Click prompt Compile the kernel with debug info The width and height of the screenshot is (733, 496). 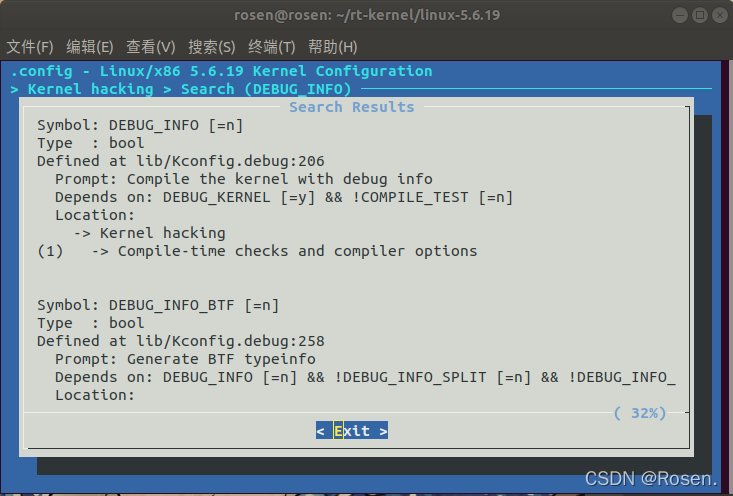pyautogui.click(x=244, y=179)
